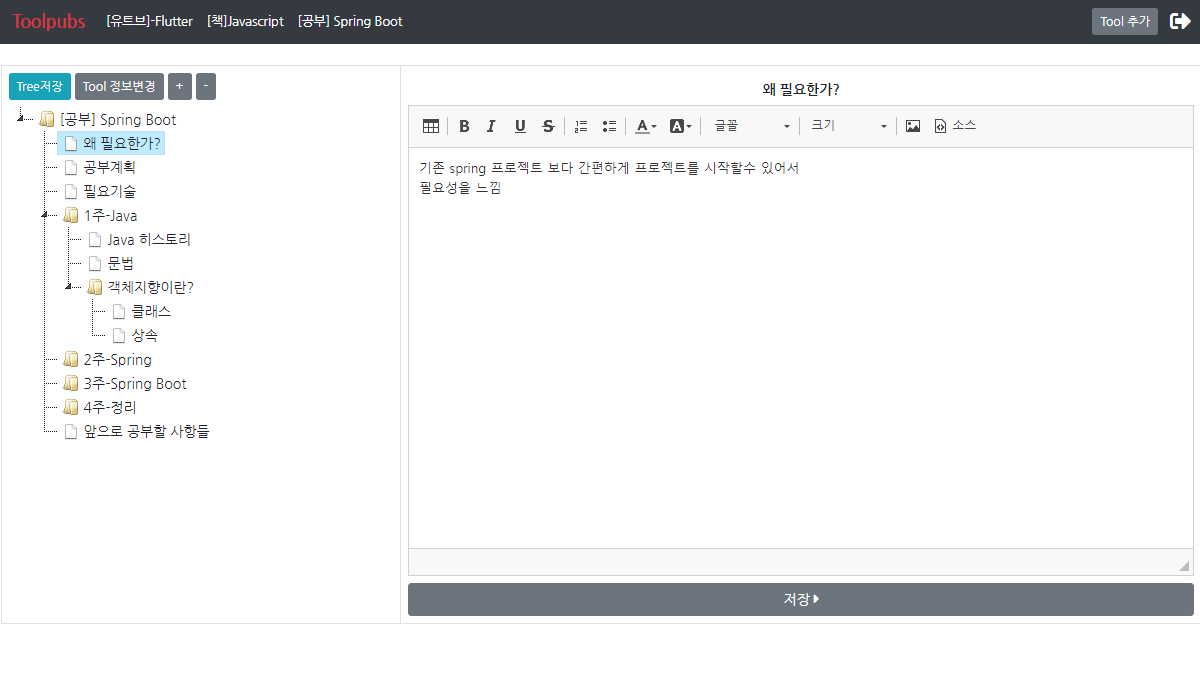Collapse the 객체지향이란? tree node

tap(69, 288)
